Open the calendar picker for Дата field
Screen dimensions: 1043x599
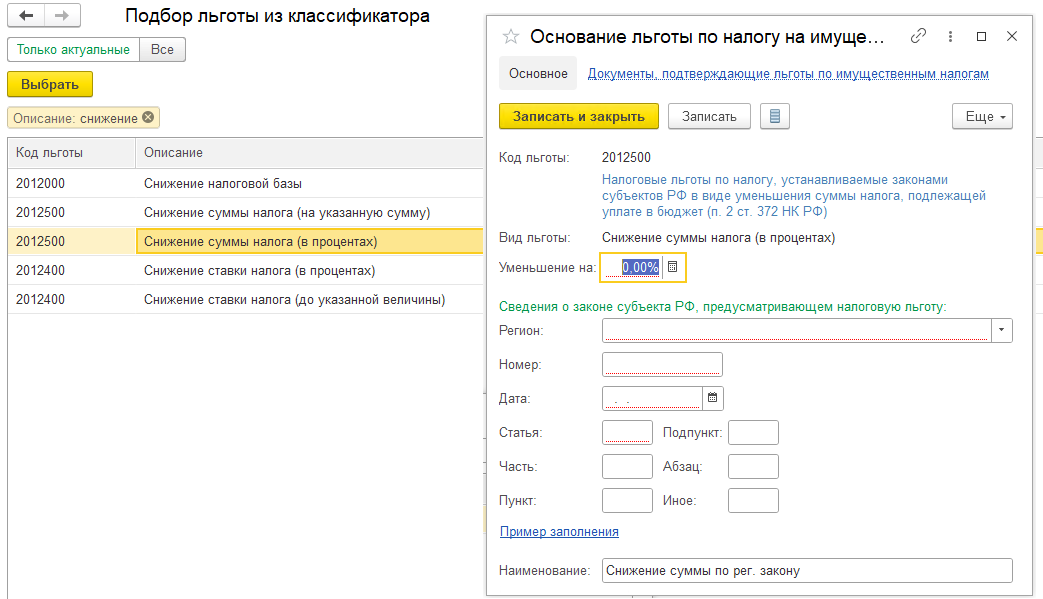(712, 398)
